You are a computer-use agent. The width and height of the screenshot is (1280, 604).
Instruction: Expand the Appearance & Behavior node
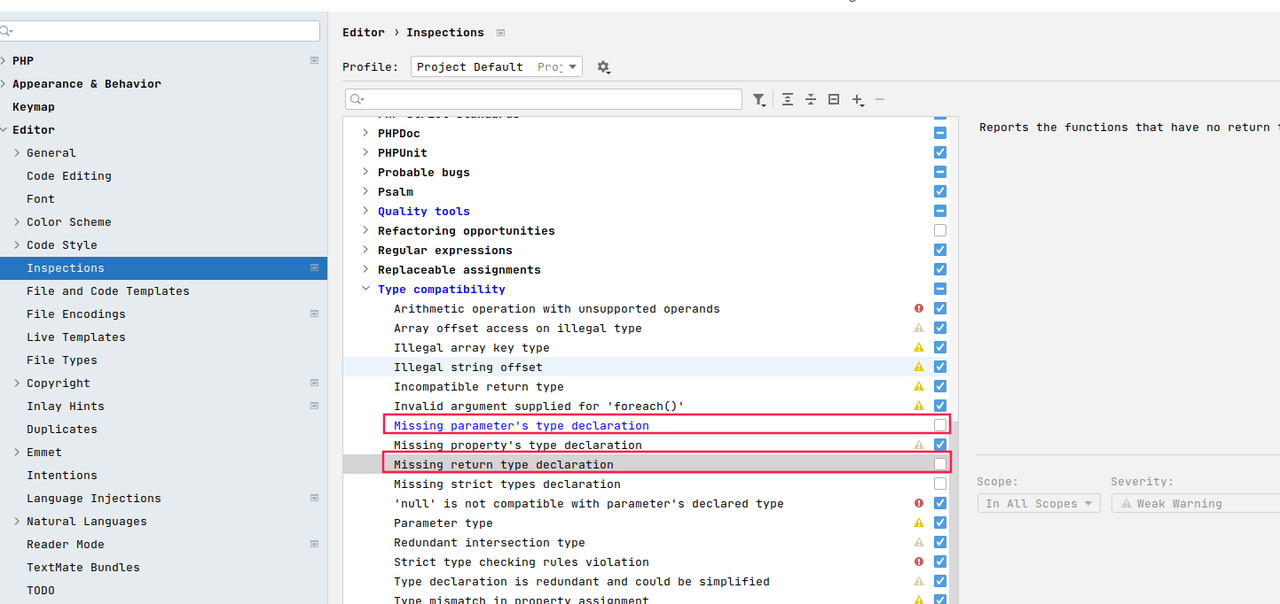tap(4, 84)
